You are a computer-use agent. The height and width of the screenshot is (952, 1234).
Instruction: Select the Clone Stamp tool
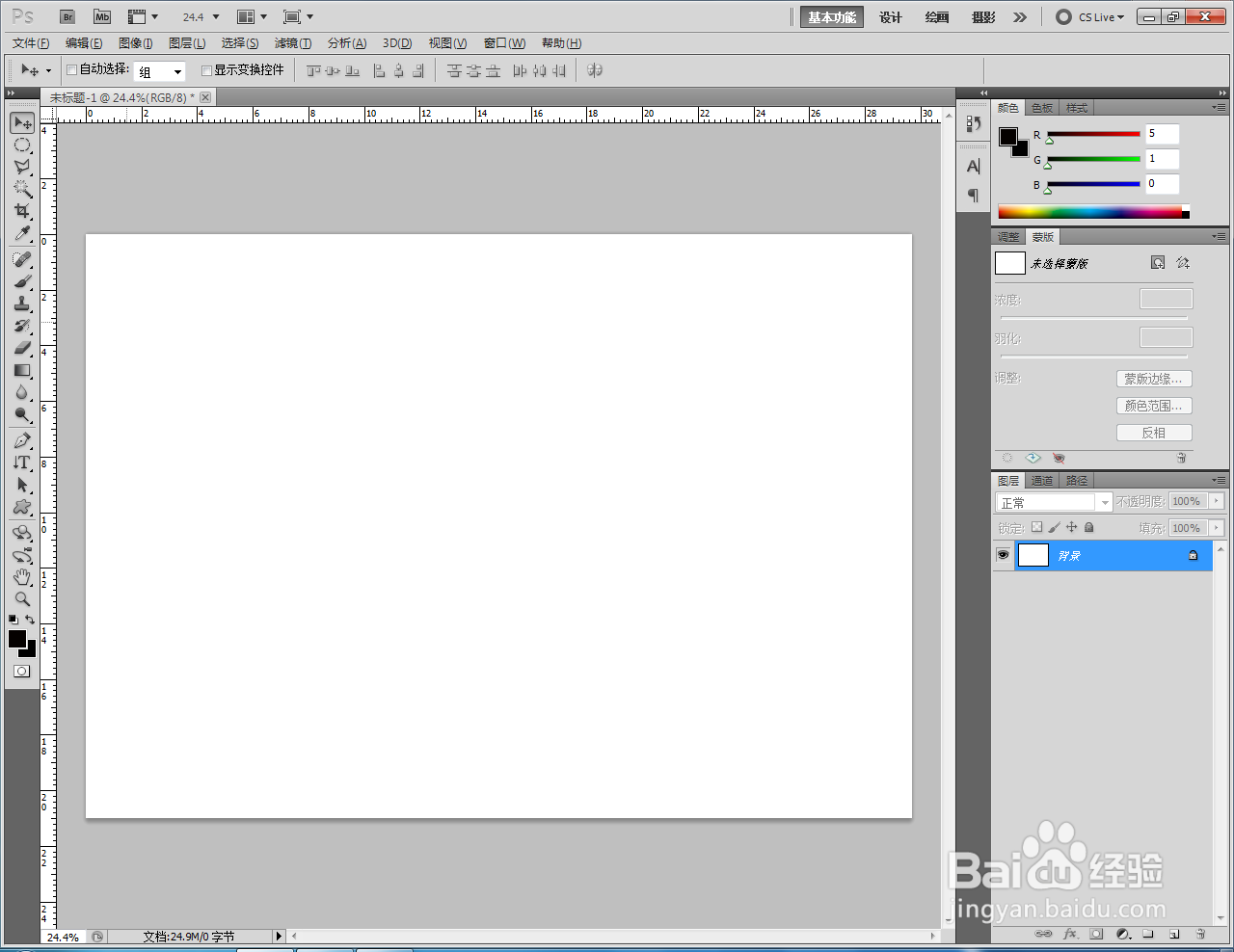(22, 304)
